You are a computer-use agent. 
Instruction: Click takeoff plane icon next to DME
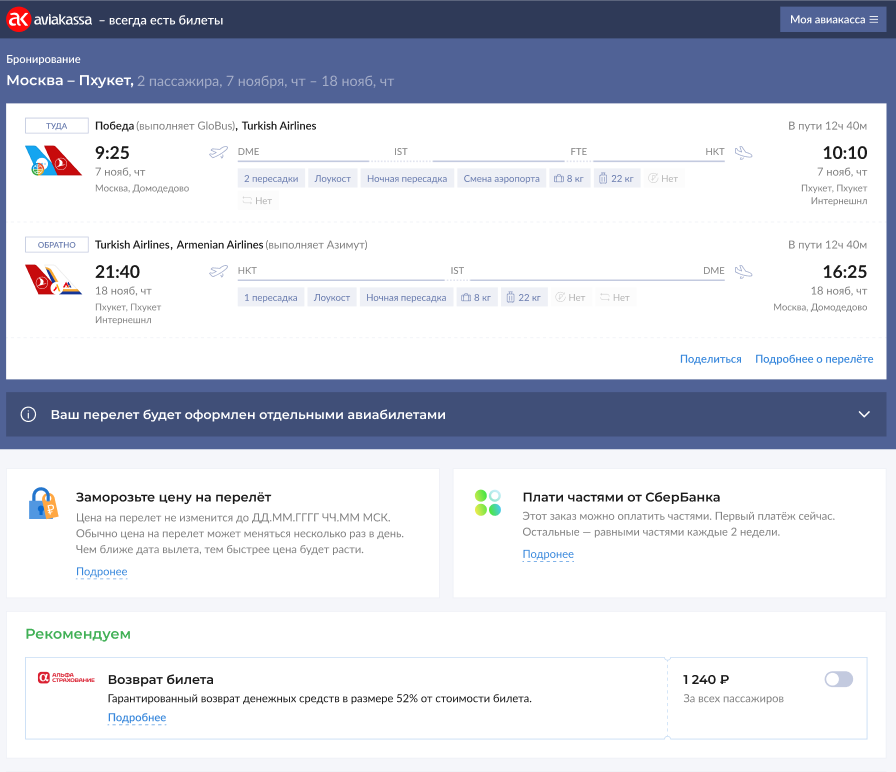(x=218, y=153)
